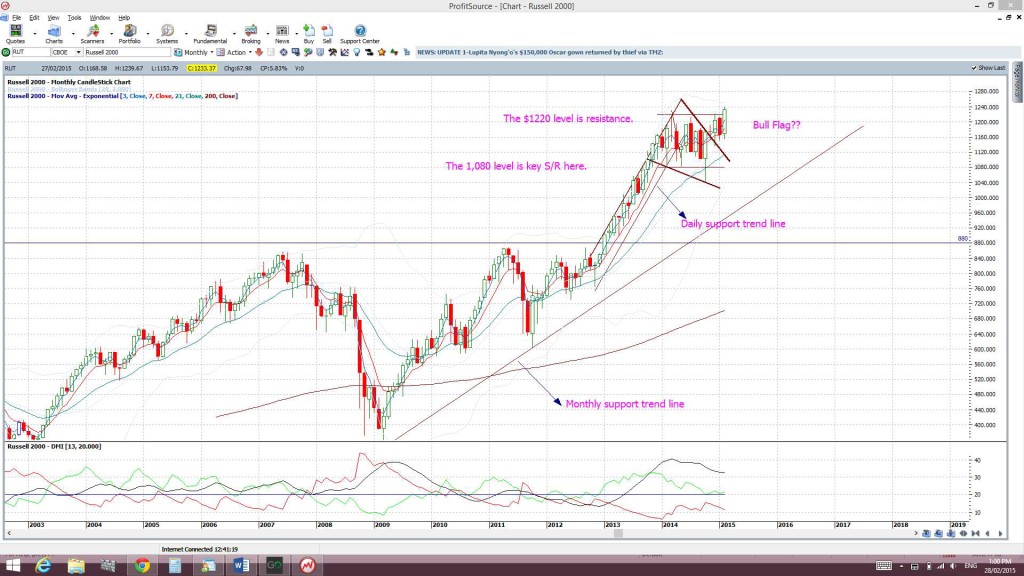Viewport: 1024px width, 576px height.
Task: Open the Window menu
Action: click(x=99, y=18)
